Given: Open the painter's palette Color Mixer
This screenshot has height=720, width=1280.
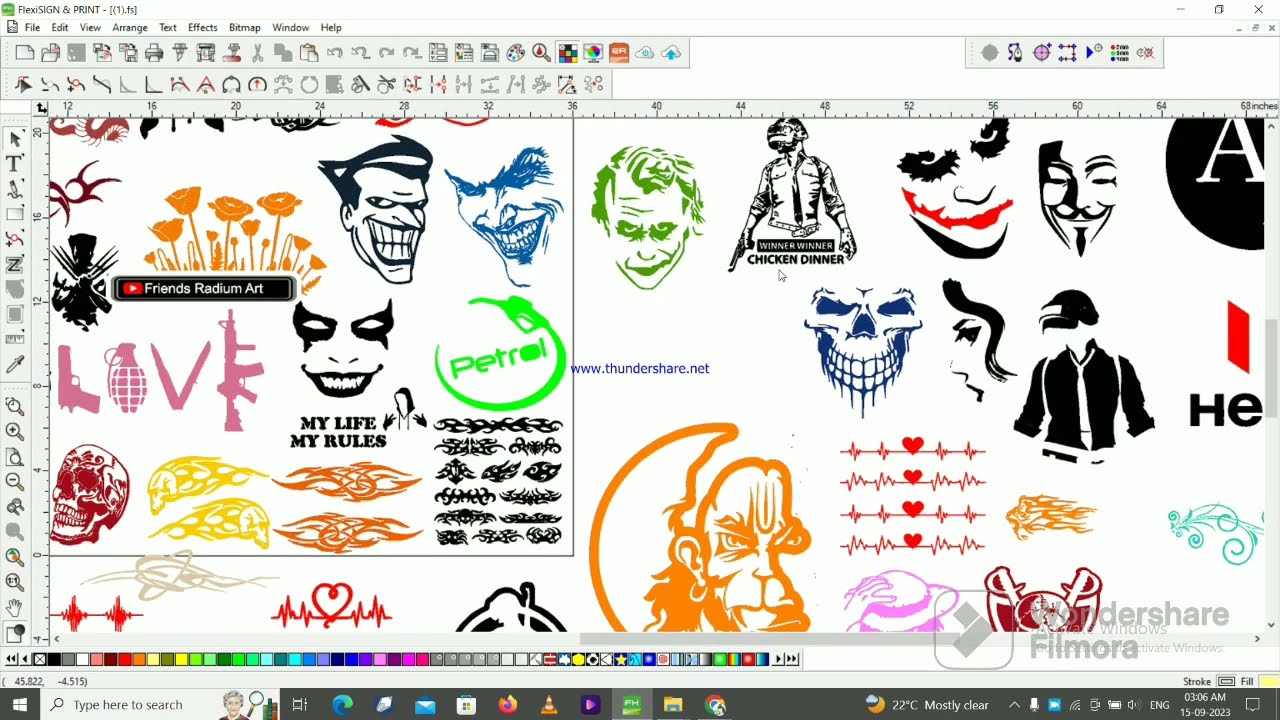Looking at the screenshot, I should [516, 53].
